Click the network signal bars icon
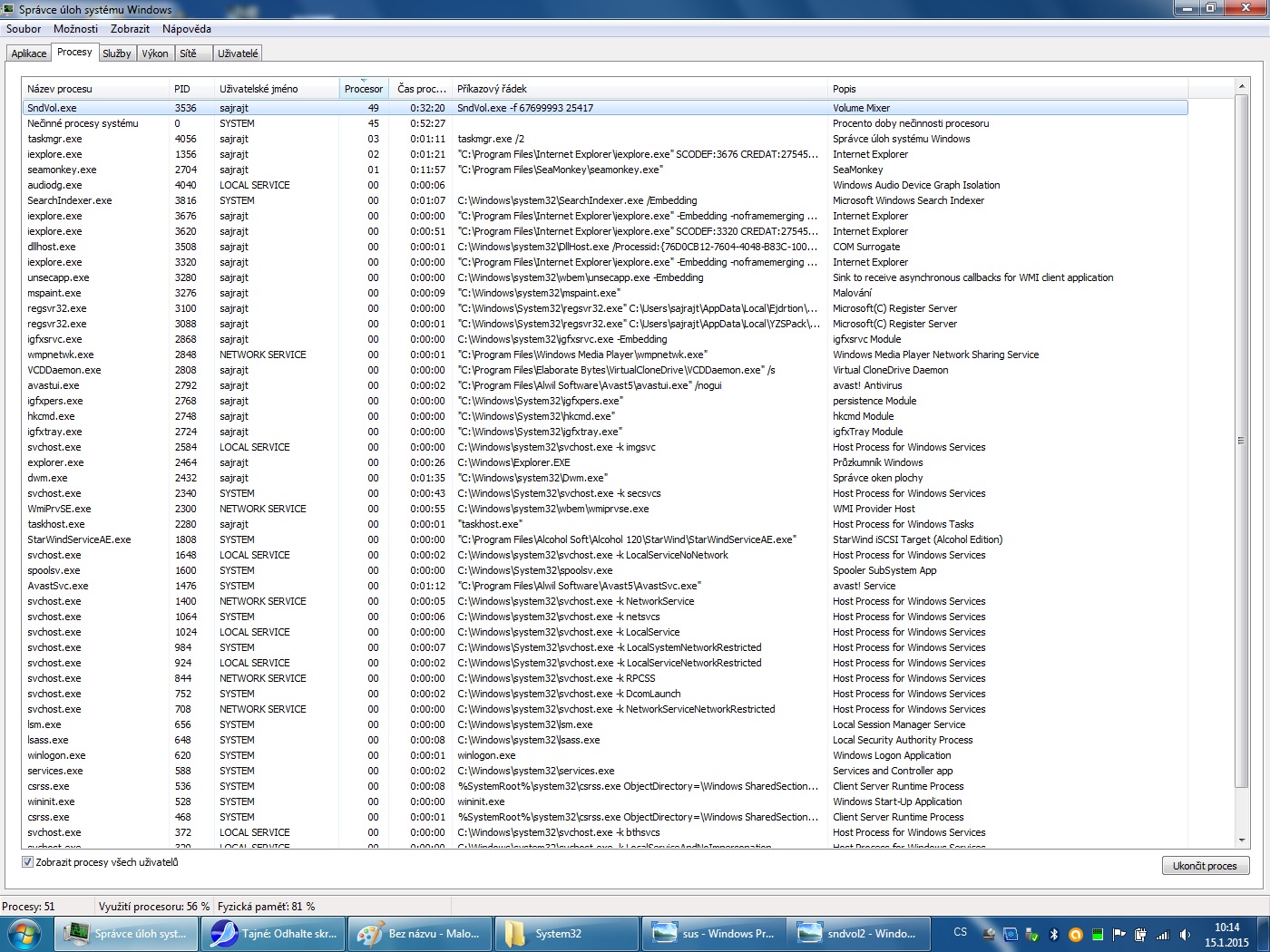Screen dimensions: 1270x952 [1162, 934]
